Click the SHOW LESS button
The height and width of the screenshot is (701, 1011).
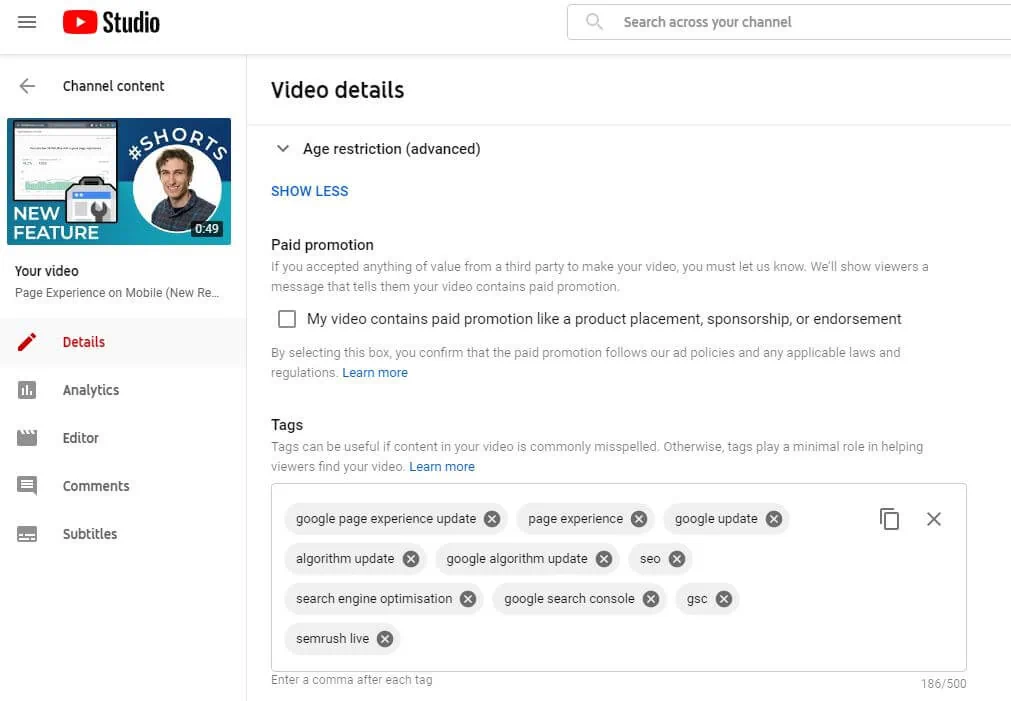(x=309, y=191)
